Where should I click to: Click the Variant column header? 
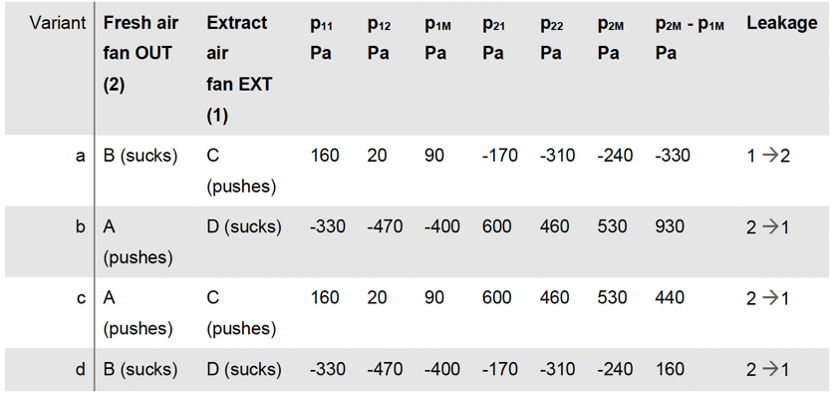(x=58, y=23)
